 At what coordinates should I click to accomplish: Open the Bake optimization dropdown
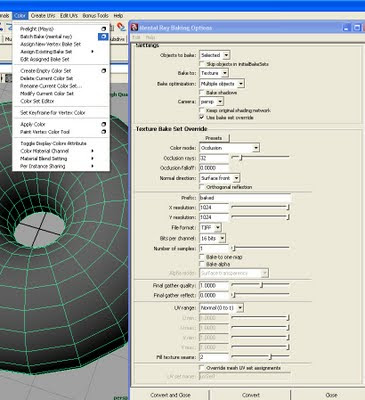tap(222, 84)
